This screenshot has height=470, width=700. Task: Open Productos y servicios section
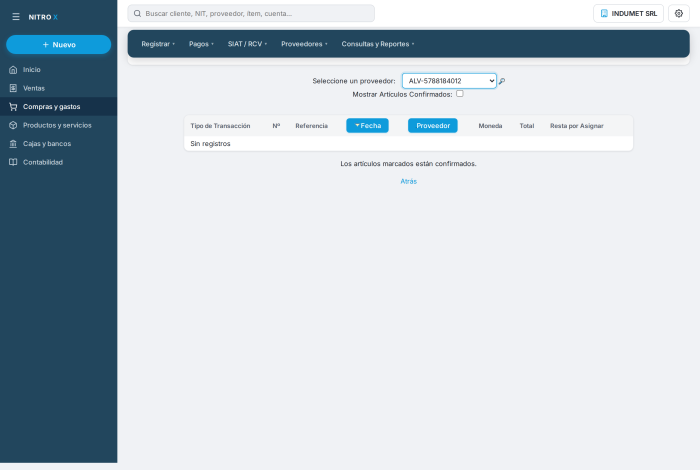click(58, 125)
